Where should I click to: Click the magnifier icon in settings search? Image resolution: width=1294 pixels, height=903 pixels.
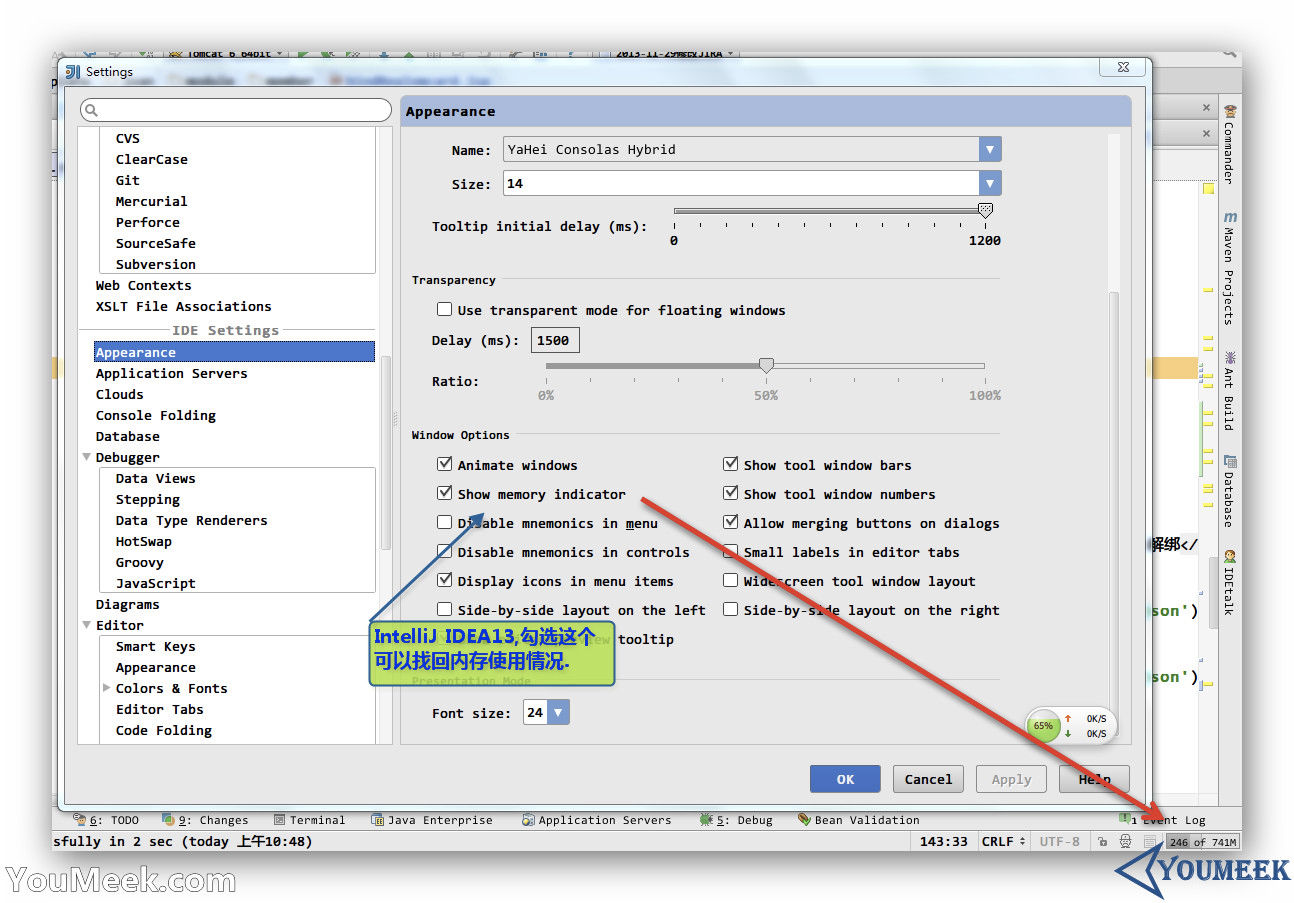92,111
